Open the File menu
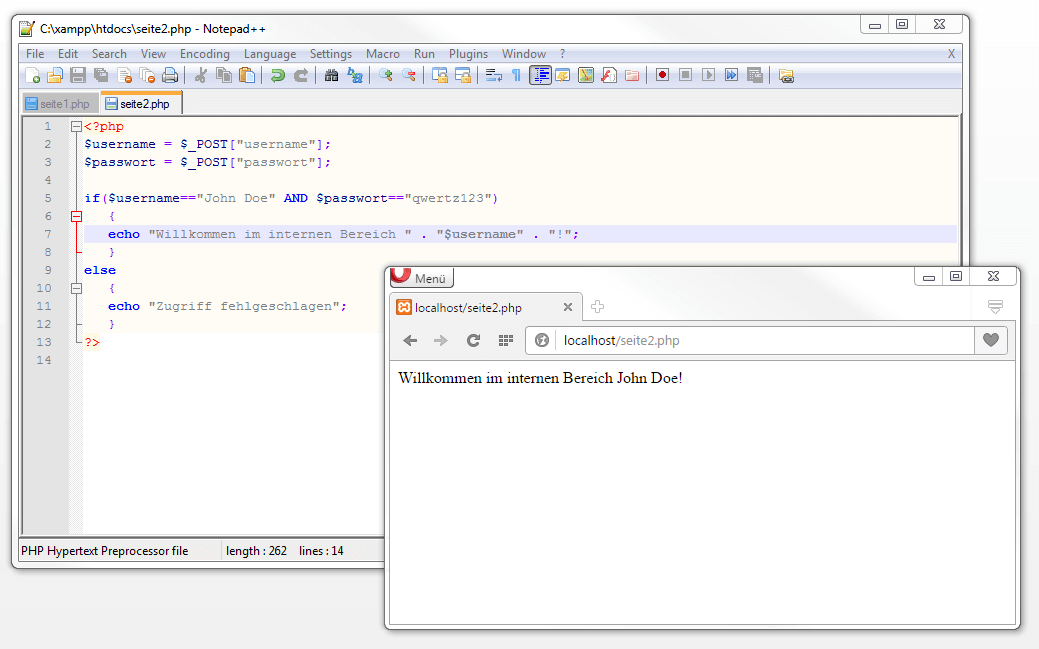1039x649 pixels. (35, 54)
